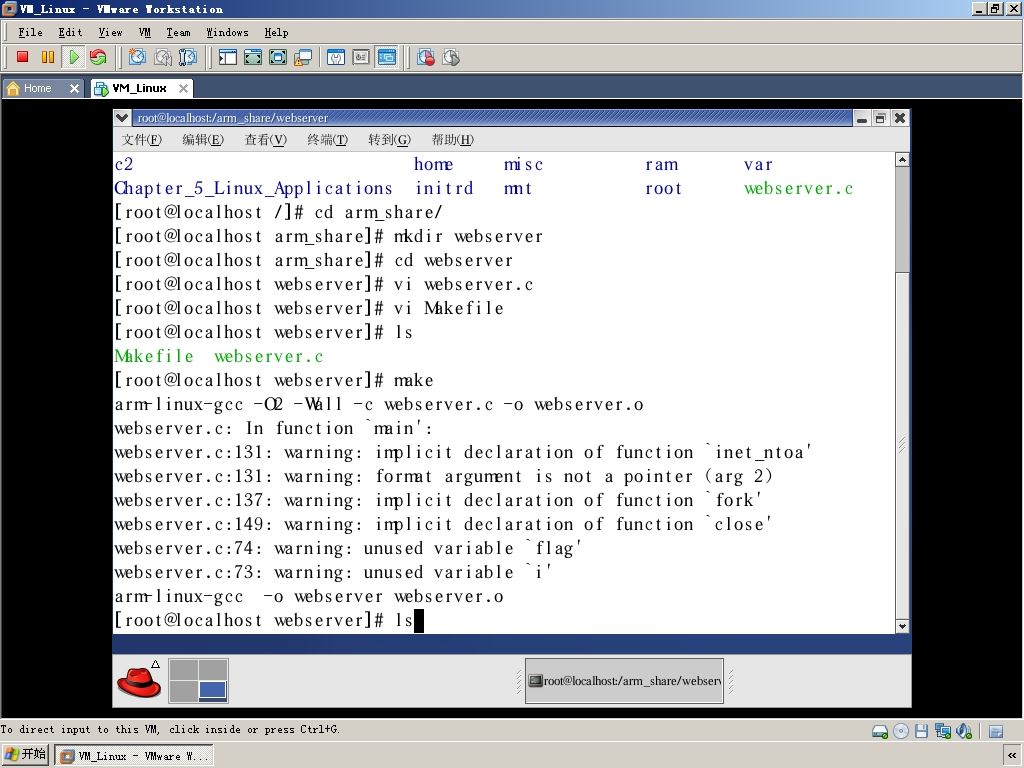Open the terminal 终端(T) menu
1024x768 pixels.
click(327, 140)
